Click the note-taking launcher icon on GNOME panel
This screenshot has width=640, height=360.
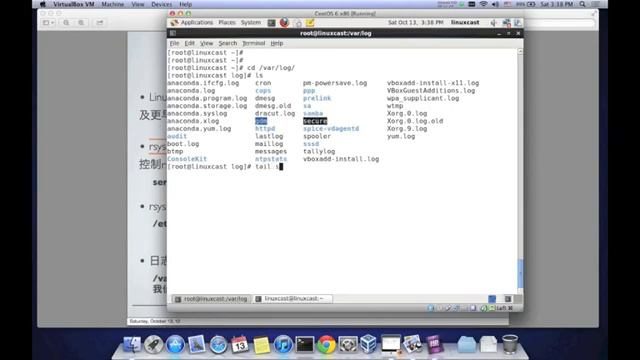(x=310, y=23)
